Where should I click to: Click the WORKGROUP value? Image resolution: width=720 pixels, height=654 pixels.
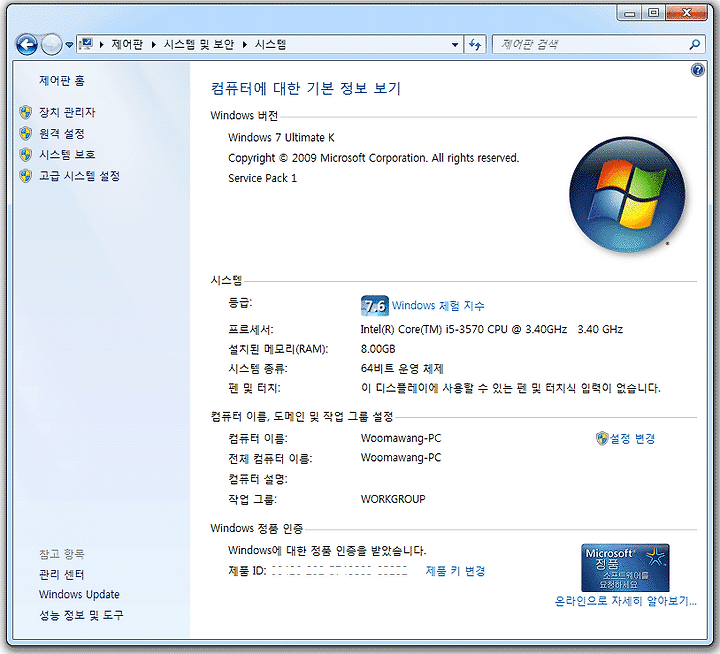click(x=393, y=499)
